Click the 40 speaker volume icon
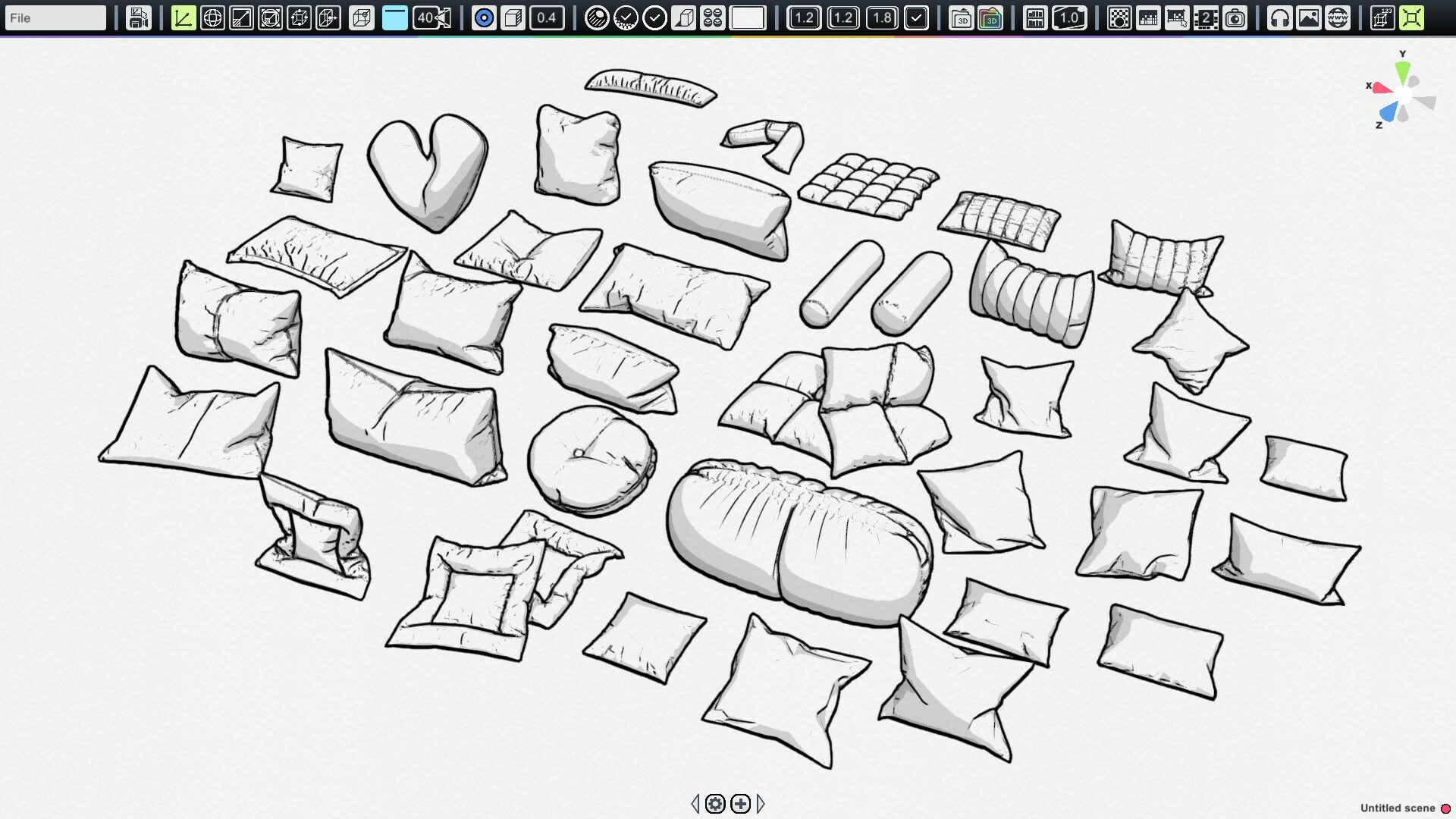Image resolution: width=1456 pixels, height=819 pixels. [x=429, y=17]
